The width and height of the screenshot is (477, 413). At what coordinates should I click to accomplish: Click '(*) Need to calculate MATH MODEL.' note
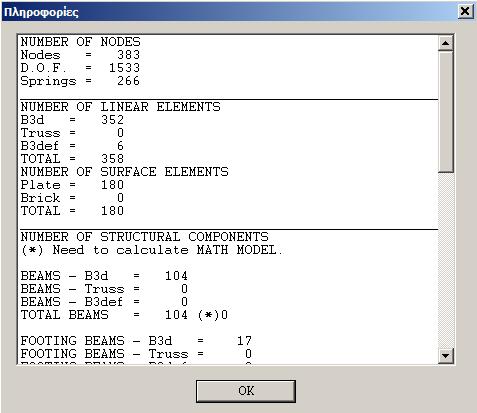click(152, 250)
